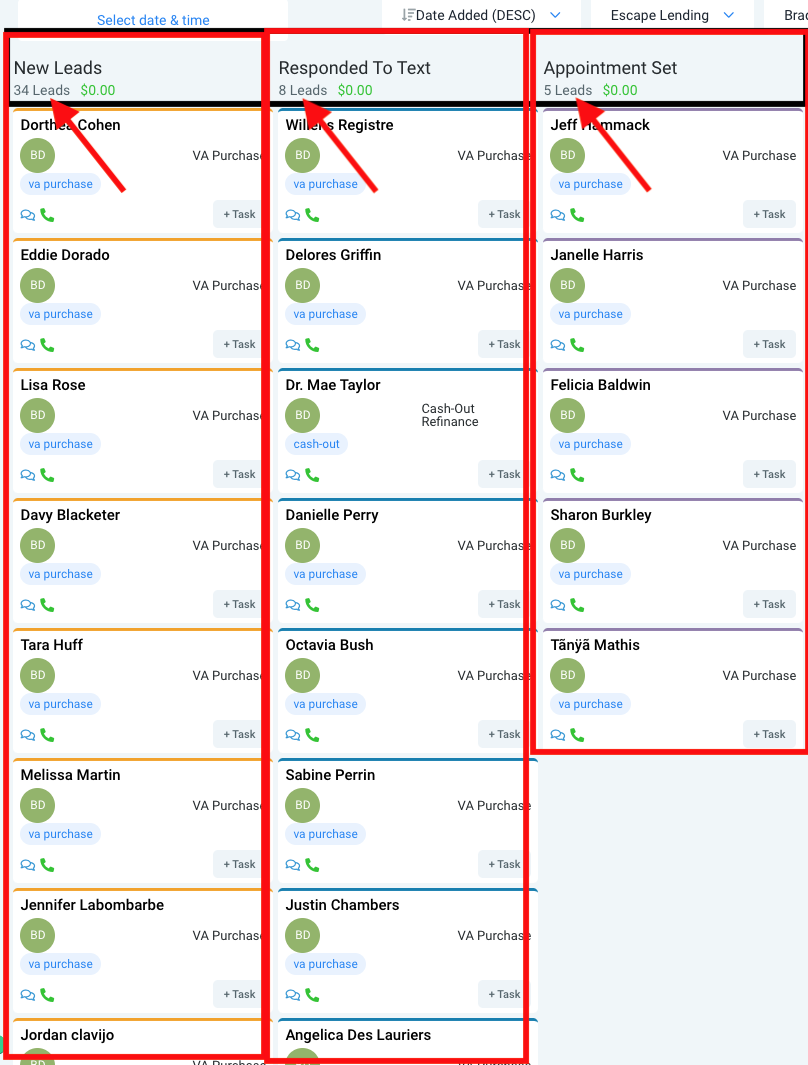Click + Task on Lisa Rose card
Screen dimensions: 808x1065
tap(239, 474)
